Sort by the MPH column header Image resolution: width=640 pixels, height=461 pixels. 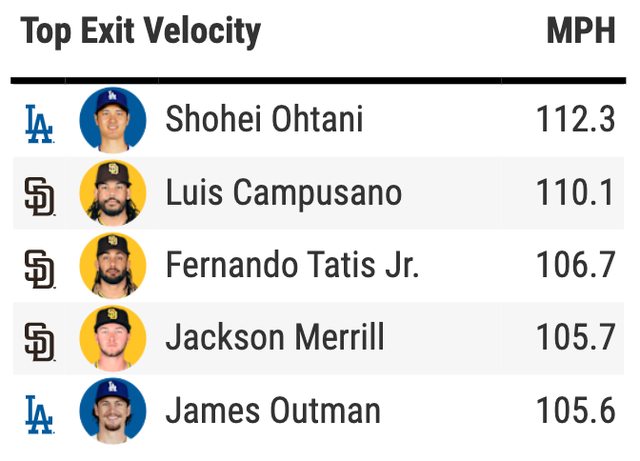(580, 32)
